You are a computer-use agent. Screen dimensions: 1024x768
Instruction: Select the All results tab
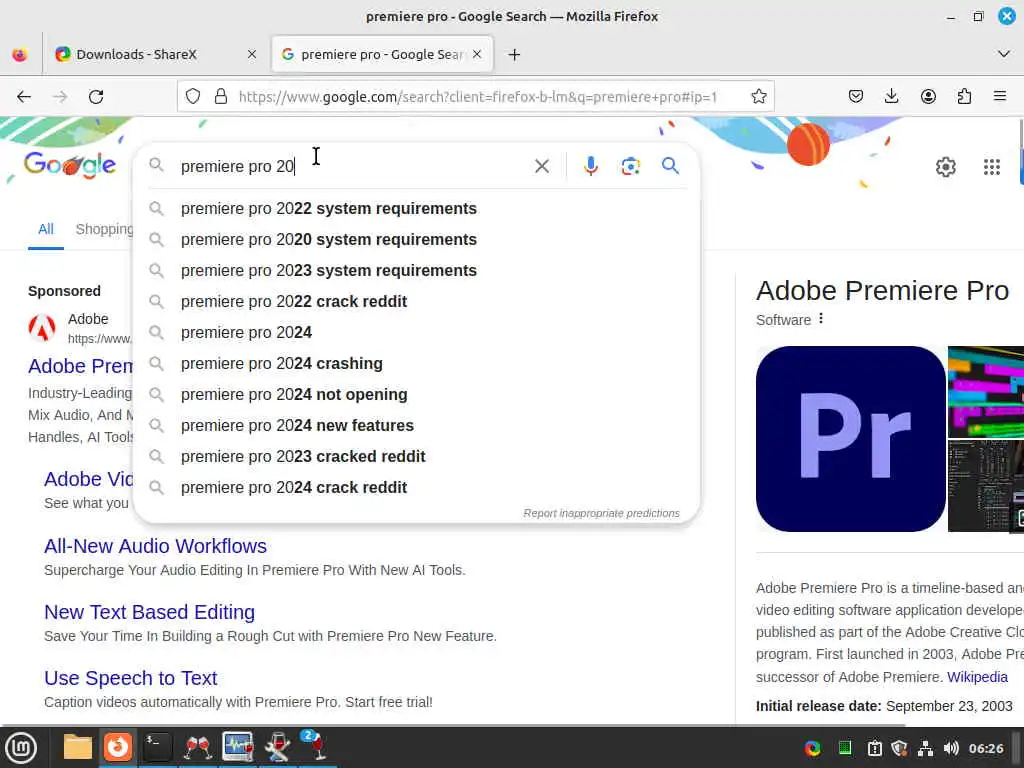[x=46, y=229]
